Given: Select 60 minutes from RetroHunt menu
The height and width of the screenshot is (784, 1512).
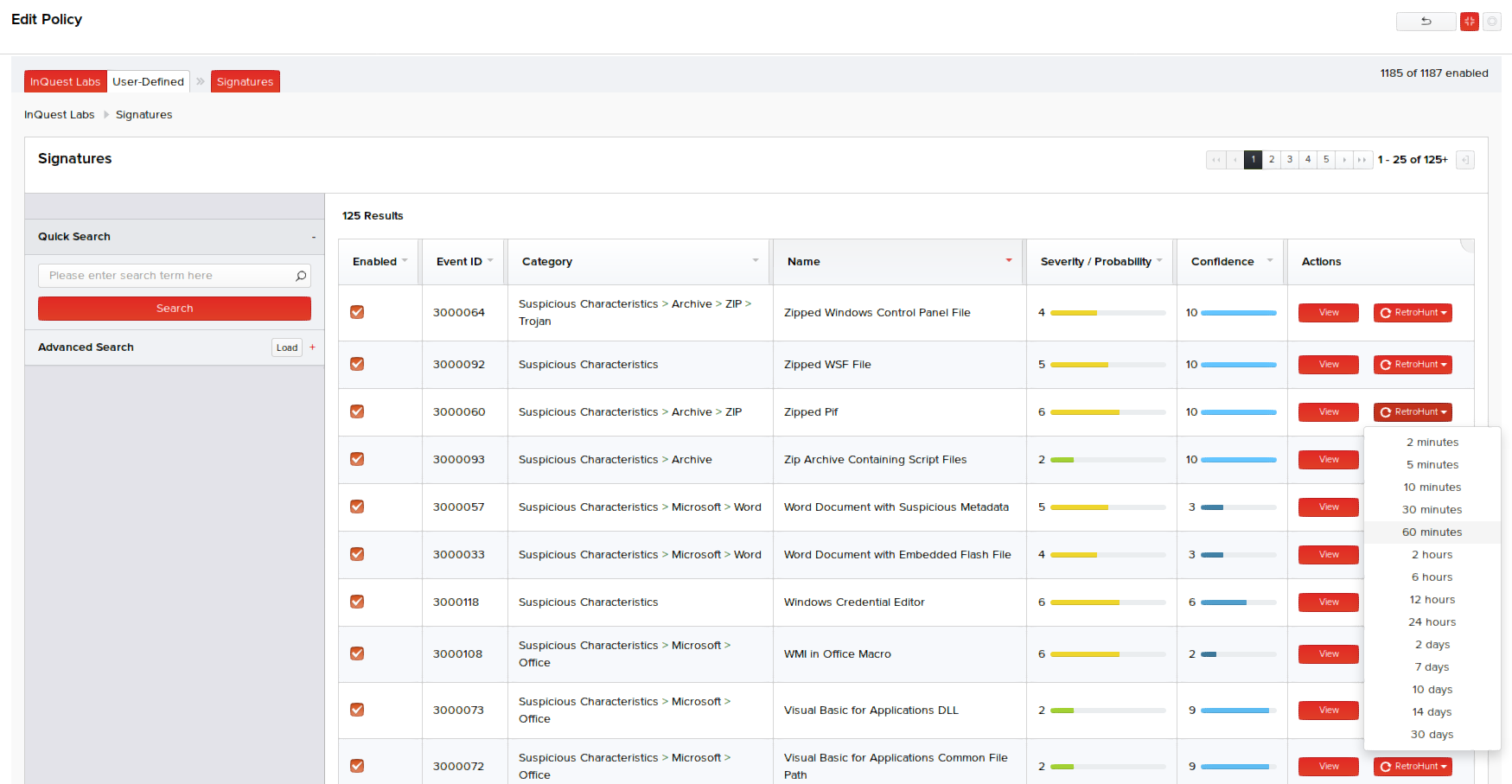Looking at the screenshot, I should (x=1432, y=532).
